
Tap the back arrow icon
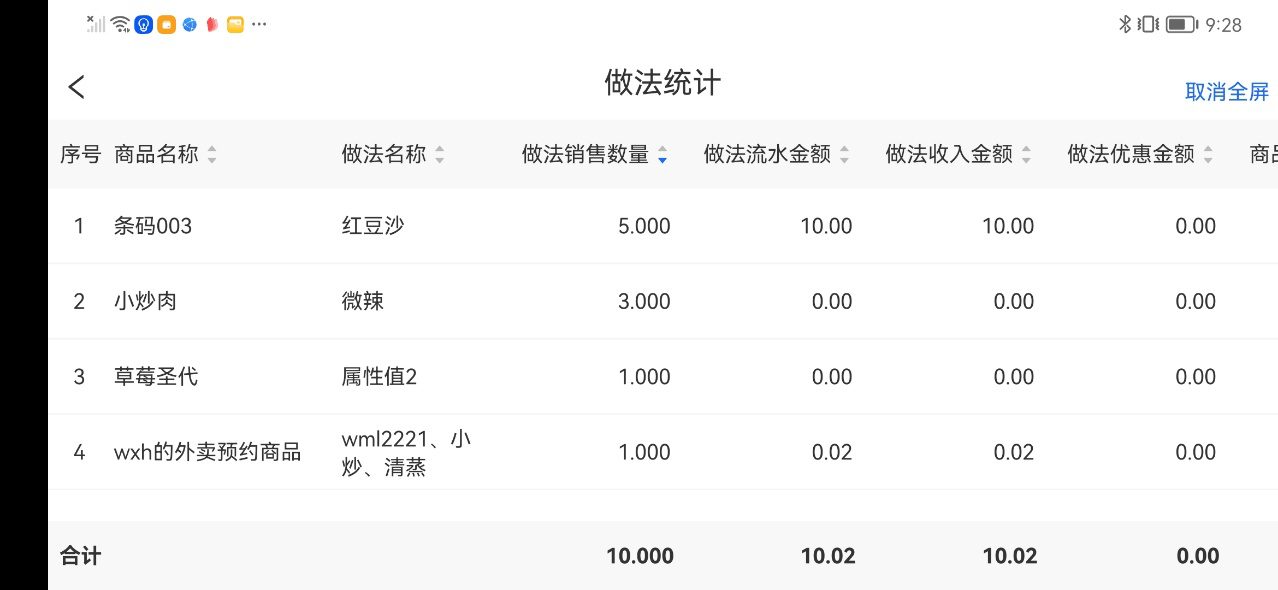pos(77,87)
